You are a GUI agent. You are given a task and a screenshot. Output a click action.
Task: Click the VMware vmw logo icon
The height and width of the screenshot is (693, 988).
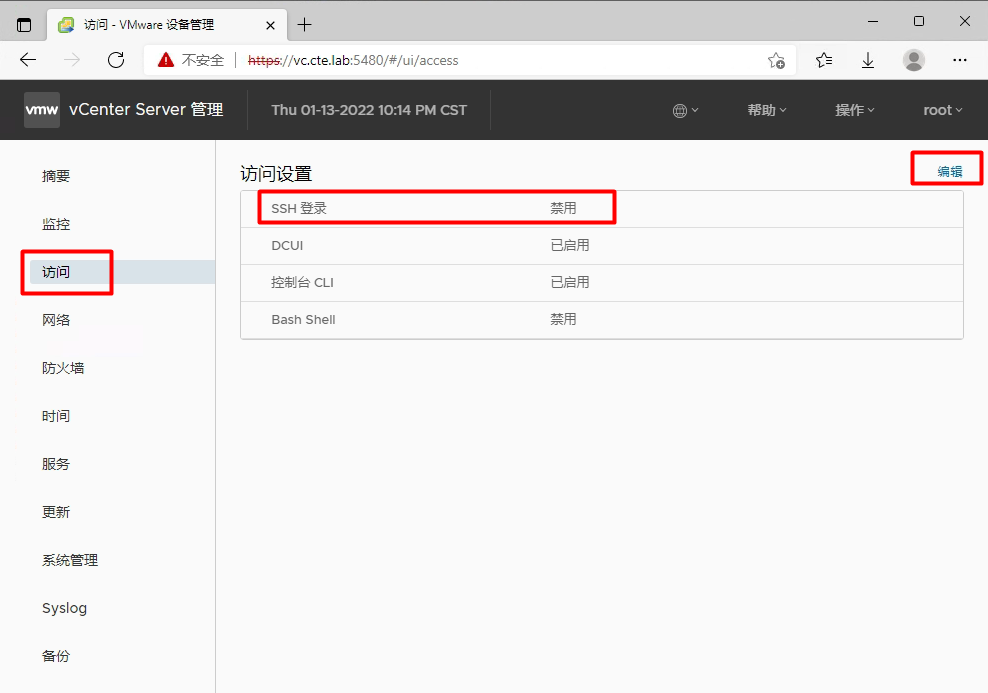tap(41, 110)
